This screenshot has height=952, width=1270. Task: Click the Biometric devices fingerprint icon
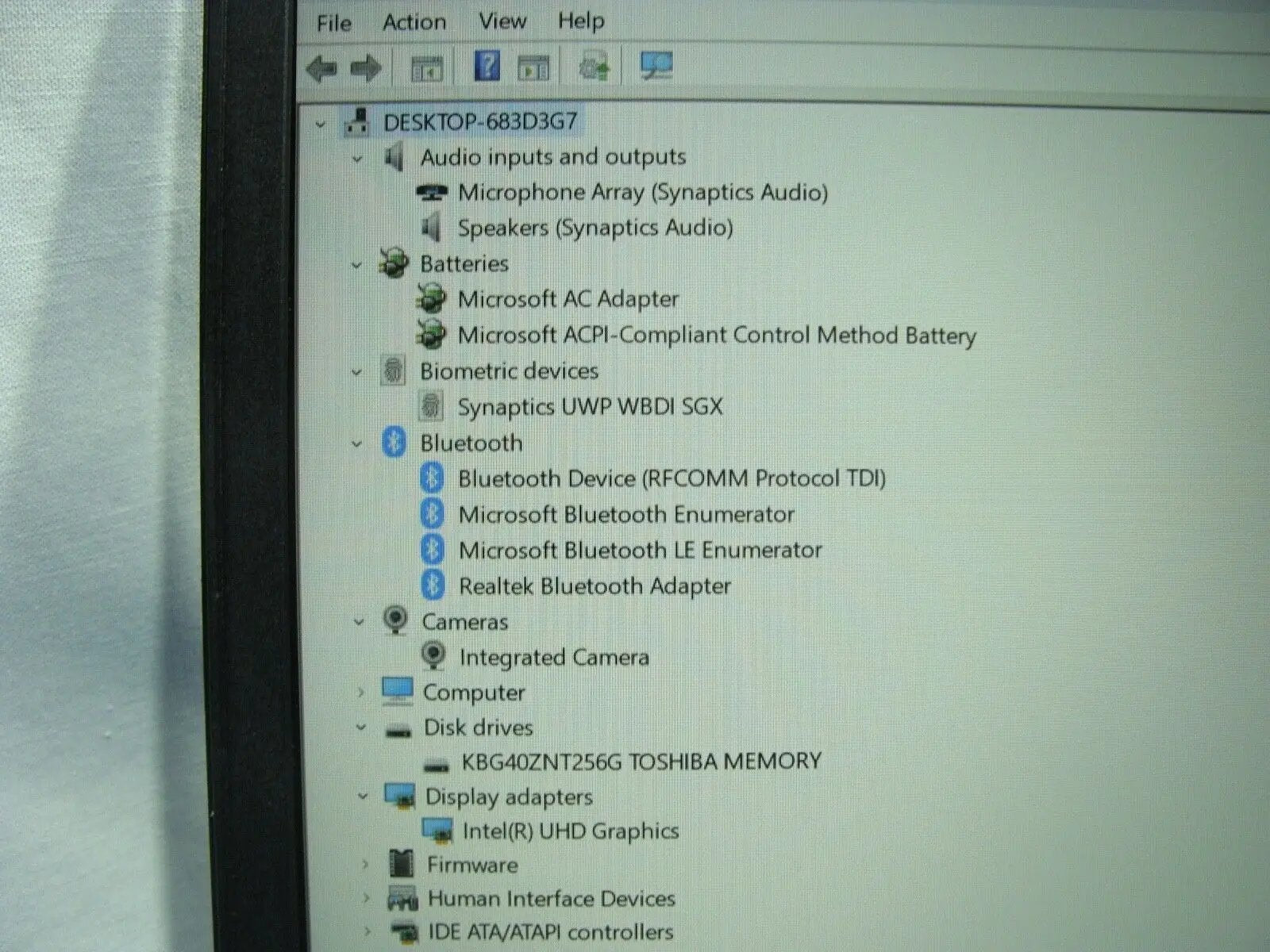click(393, 370)
